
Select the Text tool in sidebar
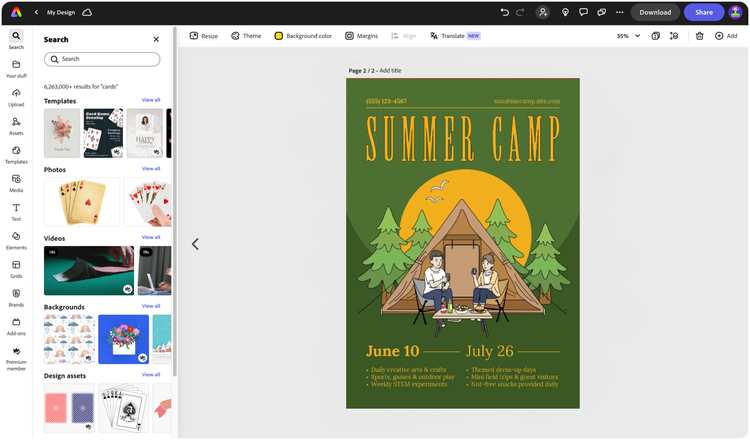tap(16, 212)
